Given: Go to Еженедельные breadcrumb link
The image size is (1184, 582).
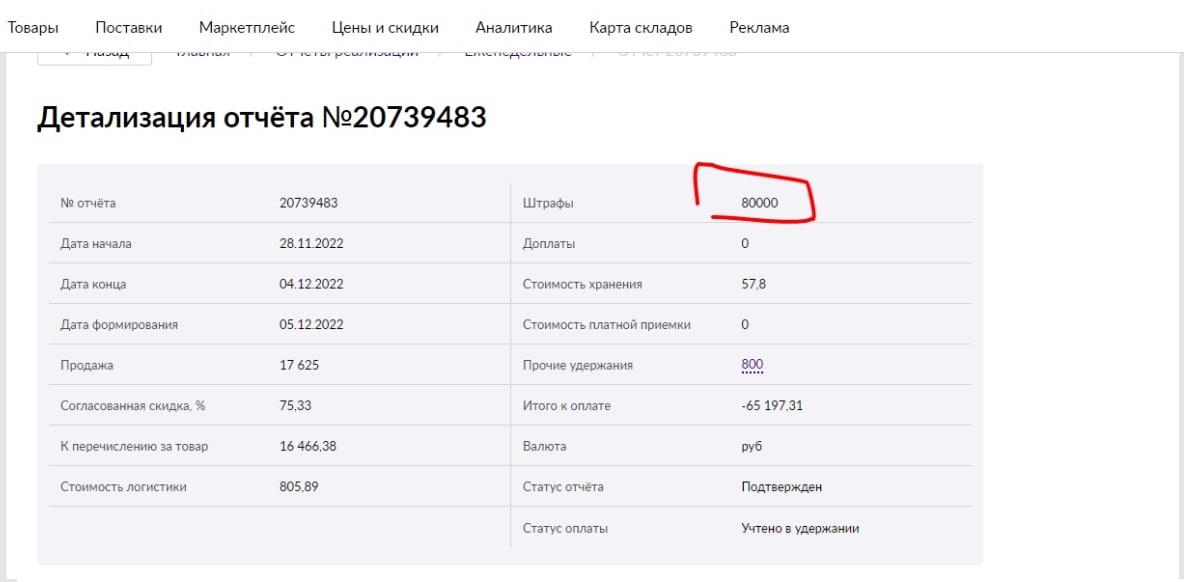Looking at the screenshot, I should [x=518, y=53].
